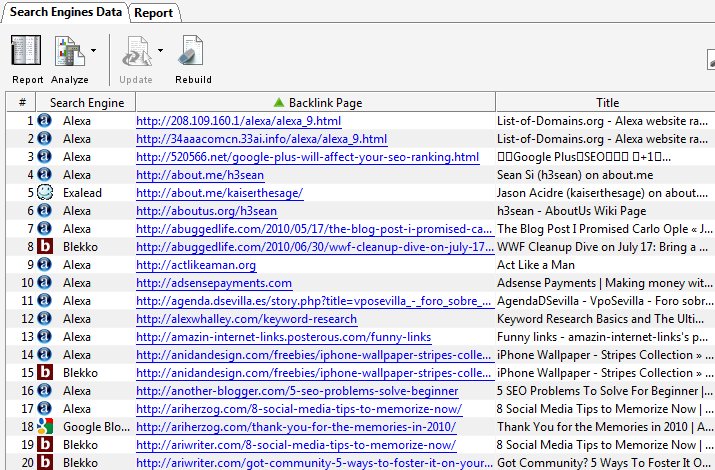This screenshot has height=470, width=715.
Task: Sort by the Search Engine column header
Action: [x=86, y=102]
